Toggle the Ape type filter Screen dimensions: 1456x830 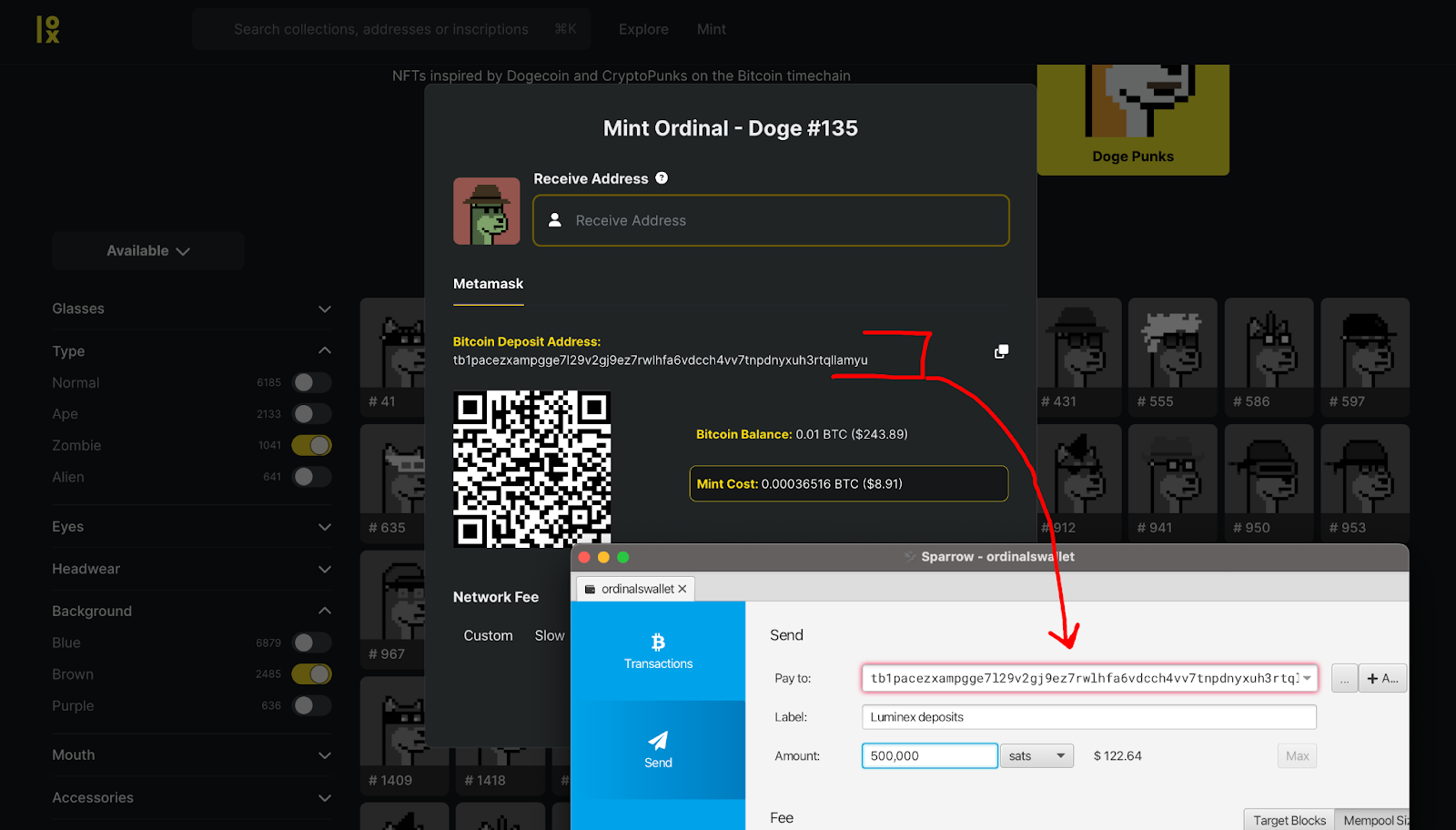[311, 414]
